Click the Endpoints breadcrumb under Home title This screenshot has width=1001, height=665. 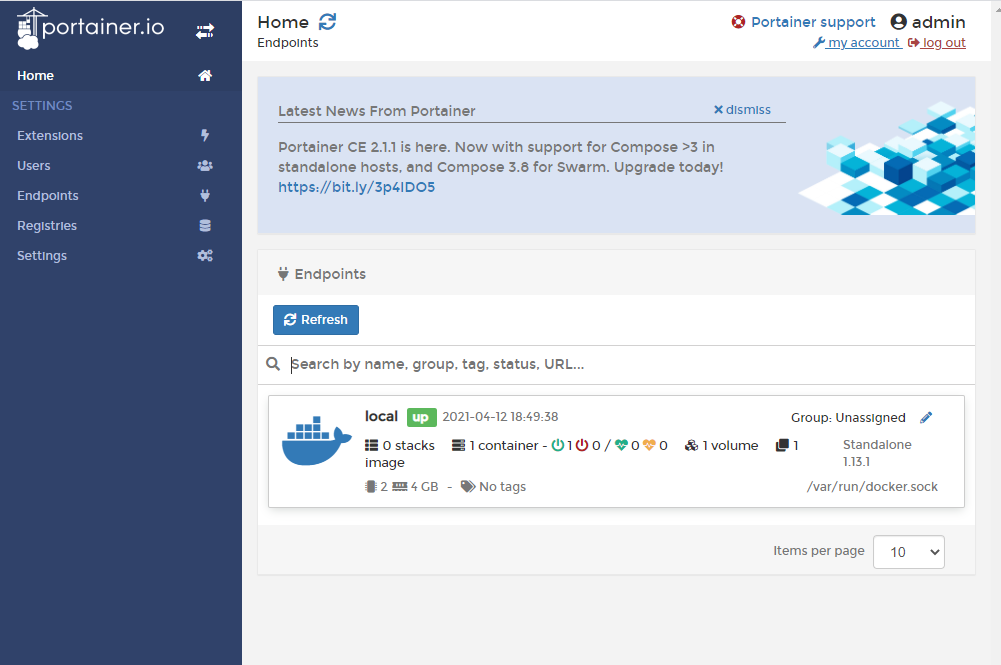(288, 43)
